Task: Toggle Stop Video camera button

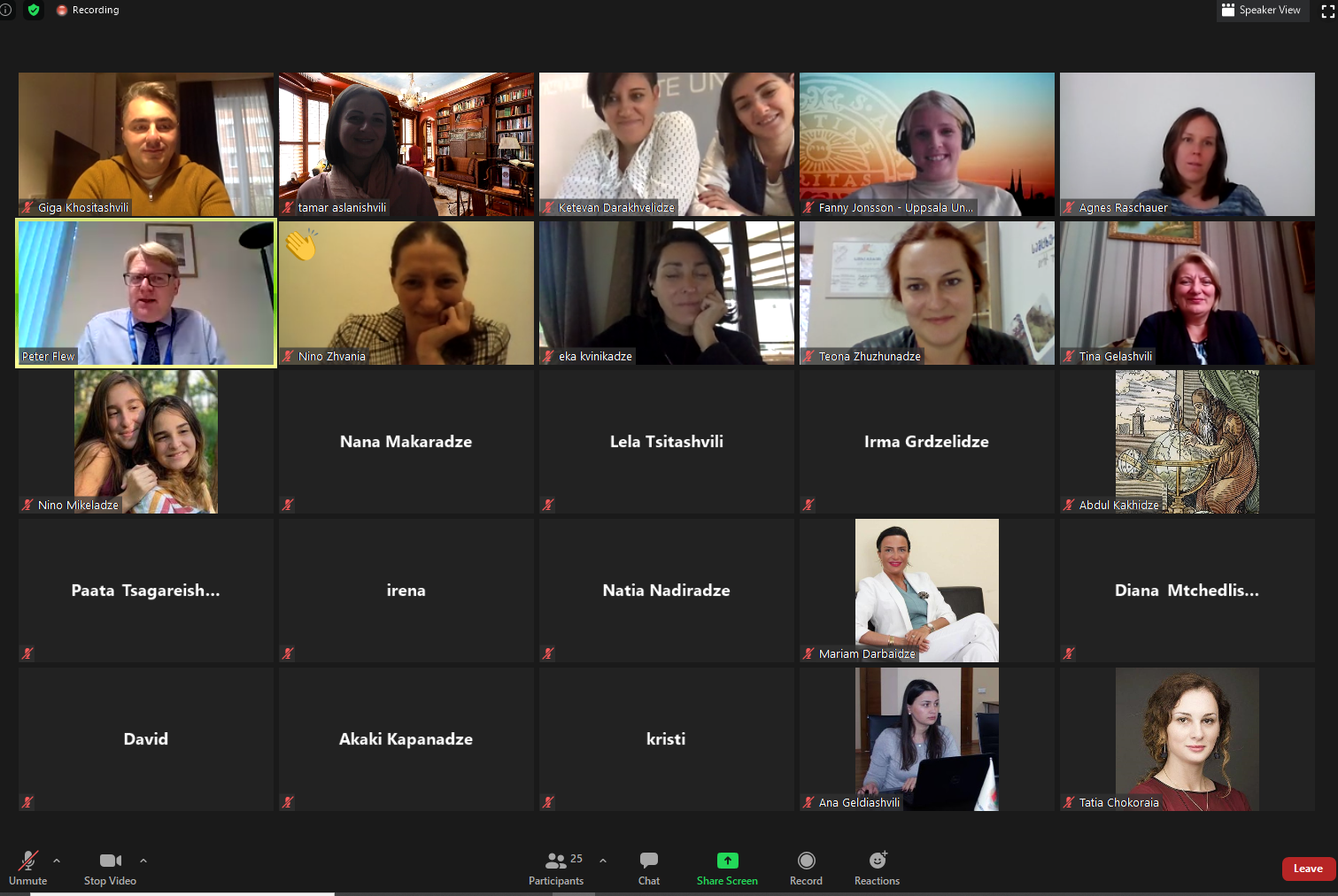Action: [110, 861]
